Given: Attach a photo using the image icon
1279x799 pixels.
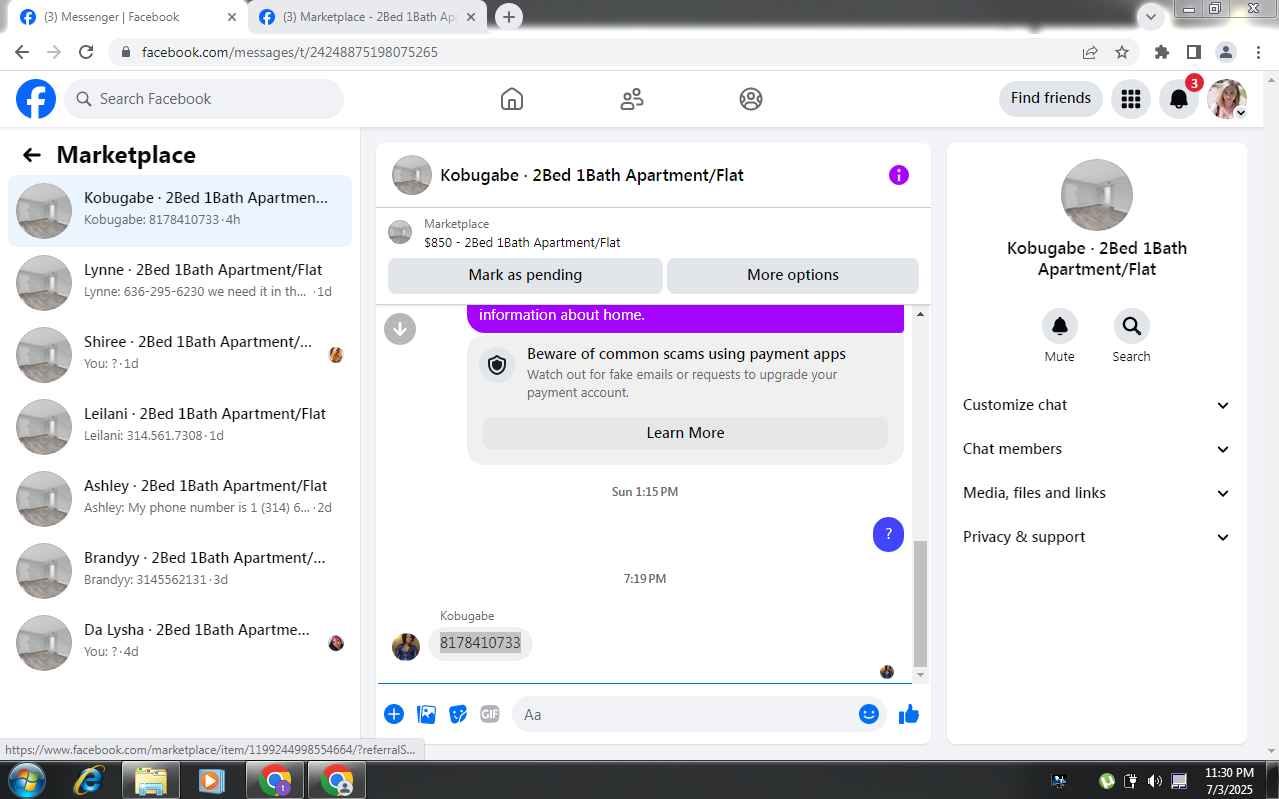Looking at the screenshot, I should [x=426, y=714].
